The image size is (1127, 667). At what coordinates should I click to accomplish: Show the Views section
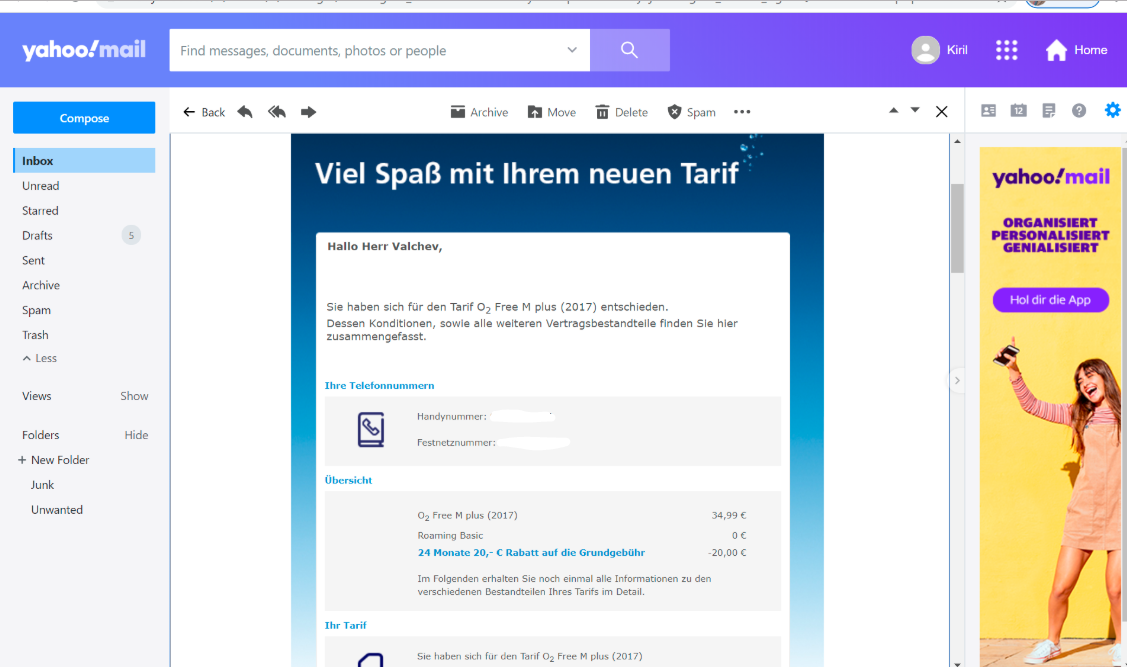[134, 396]
